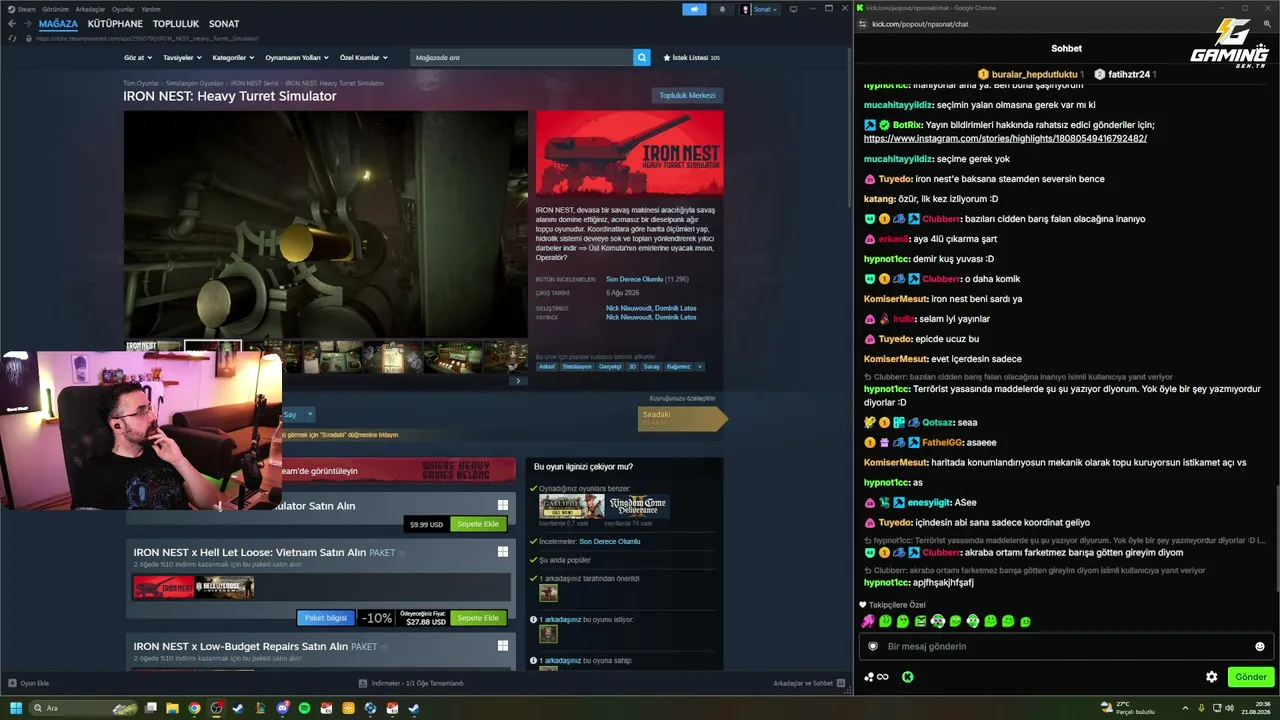Screen dimensions: 1280x720
Task: Insert the pink emote from followers-only row
Action: point(868,621)
